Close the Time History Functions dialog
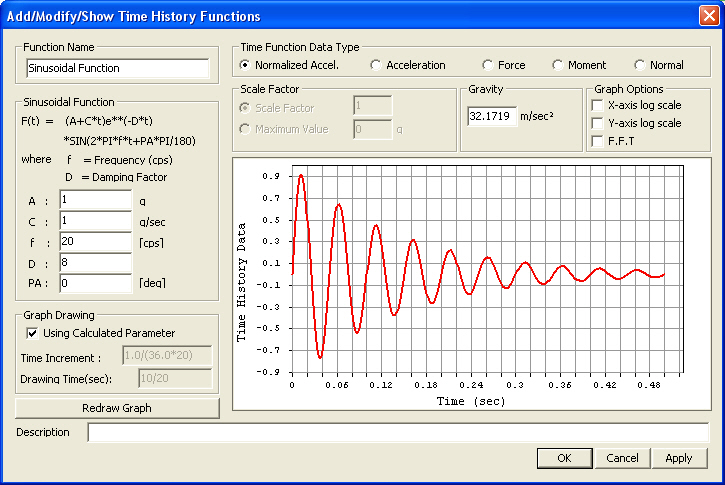This screenshot has height=485, width=725. [709, 16]
